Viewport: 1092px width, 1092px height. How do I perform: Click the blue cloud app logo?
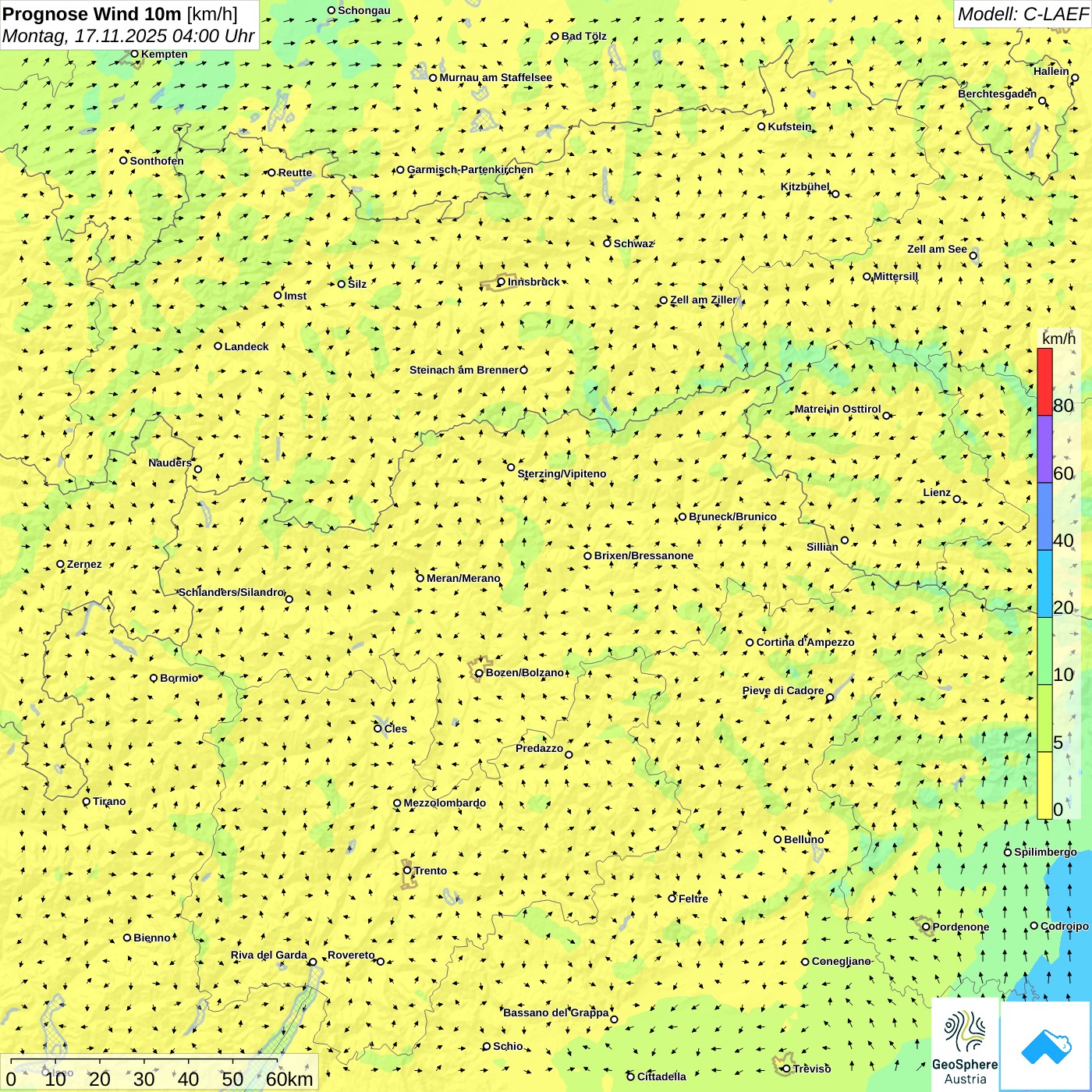click(x=1045, y=1046)
